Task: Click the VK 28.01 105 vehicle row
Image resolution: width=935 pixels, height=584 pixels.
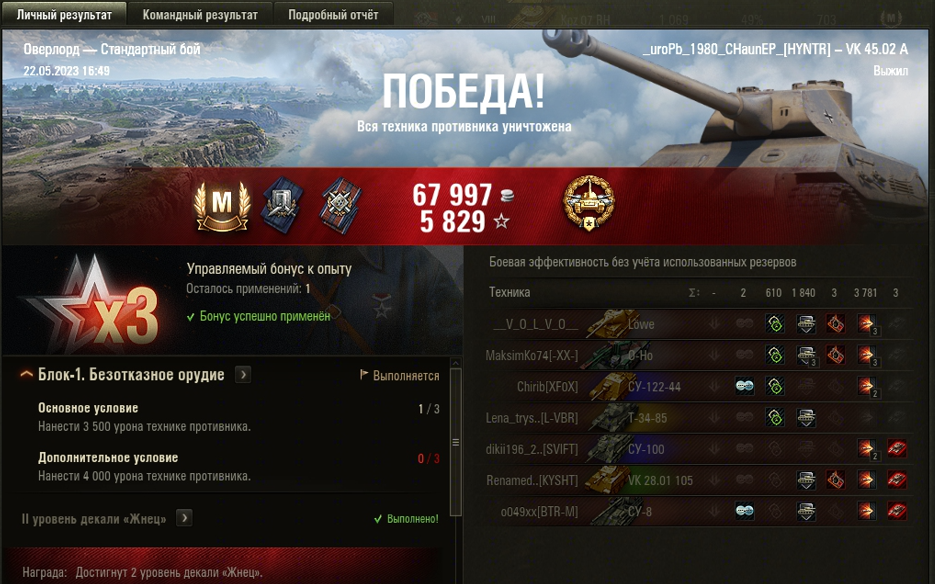Action: point(696,480)
